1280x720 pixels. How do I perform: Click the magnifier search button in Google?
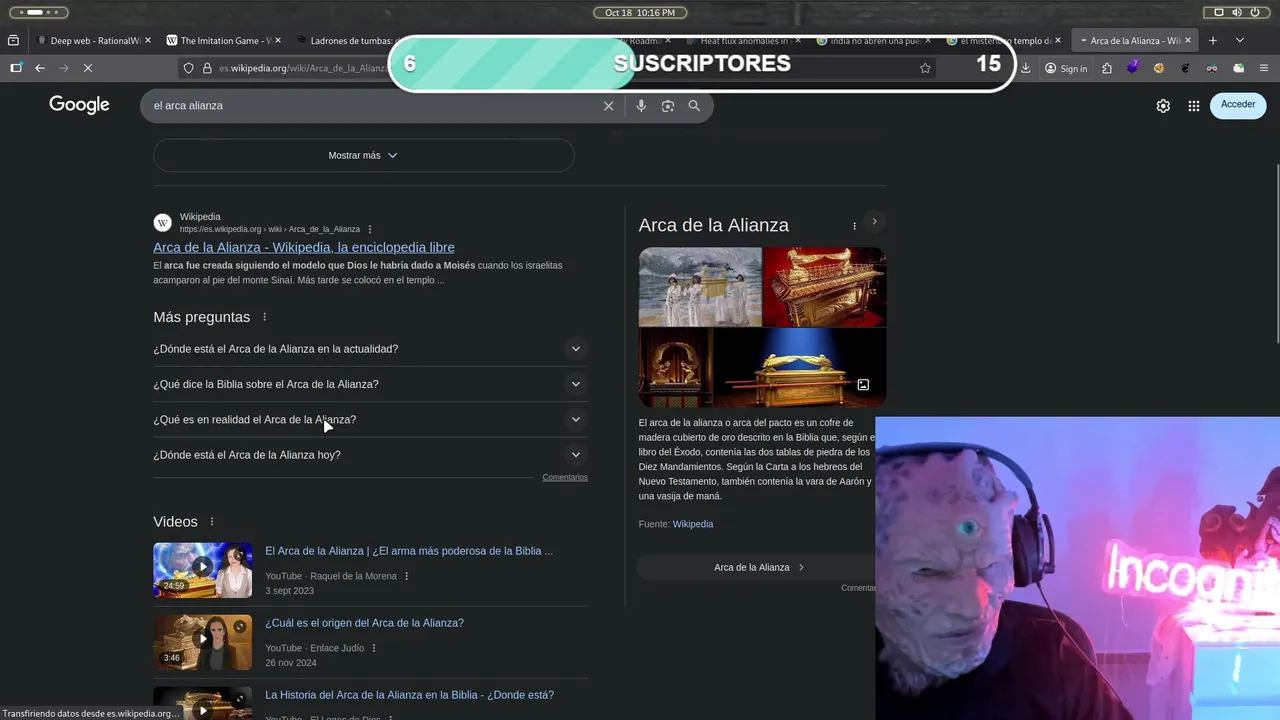click(694, 106)
